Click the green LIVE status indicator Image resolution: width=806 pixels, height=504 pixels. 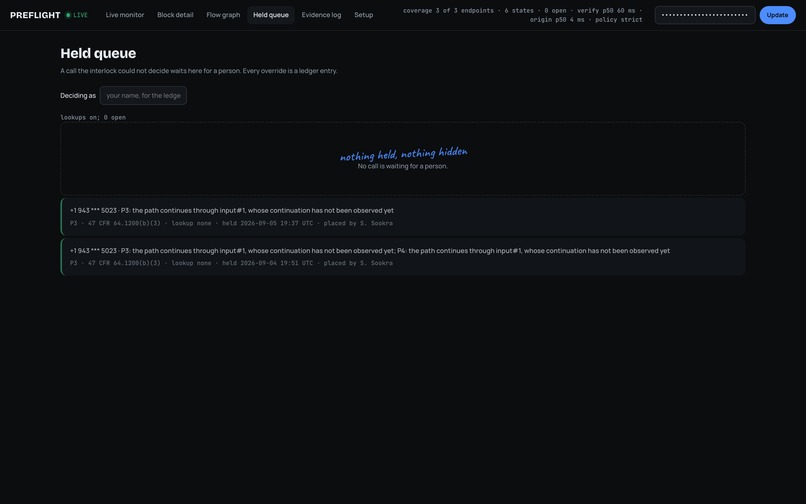click(77, 15)
